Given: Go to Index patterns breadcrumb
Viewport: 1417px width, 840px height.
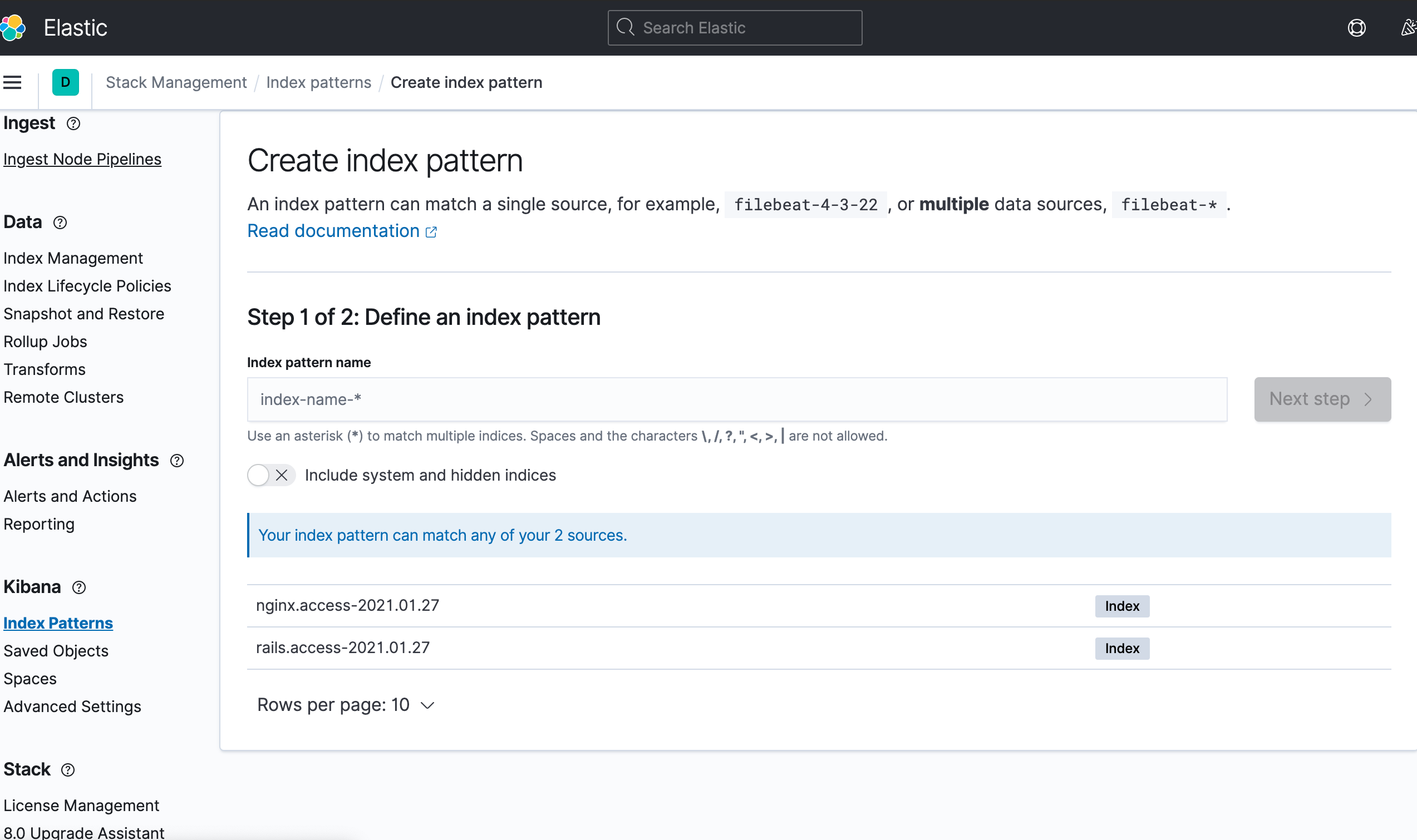Looking at the screenshot, I should pos(318,83).
